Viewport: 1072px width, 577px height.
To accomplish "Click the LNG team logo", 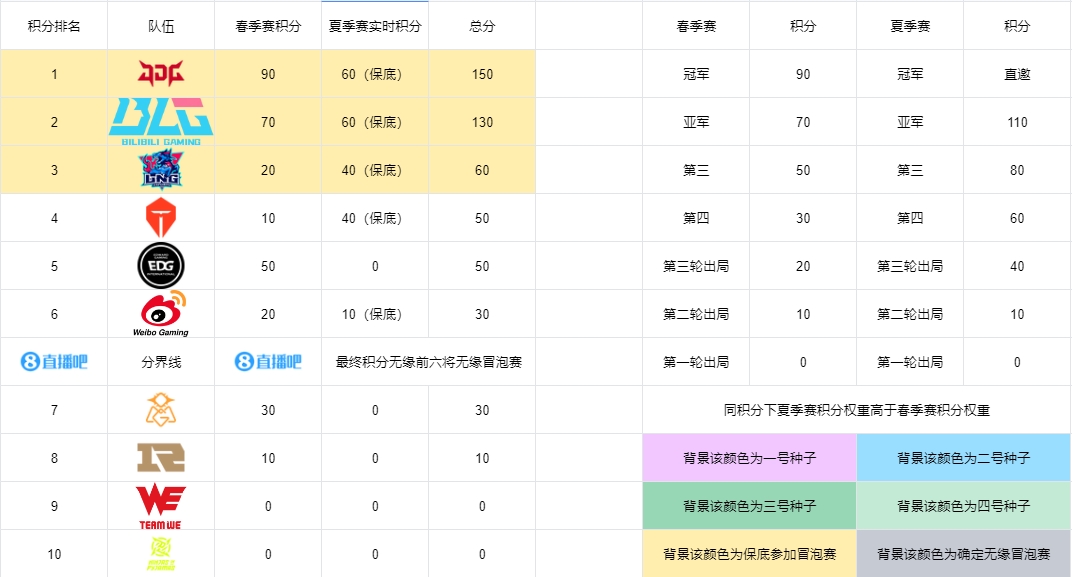I will pyautogui.click(x=160, y=169).
